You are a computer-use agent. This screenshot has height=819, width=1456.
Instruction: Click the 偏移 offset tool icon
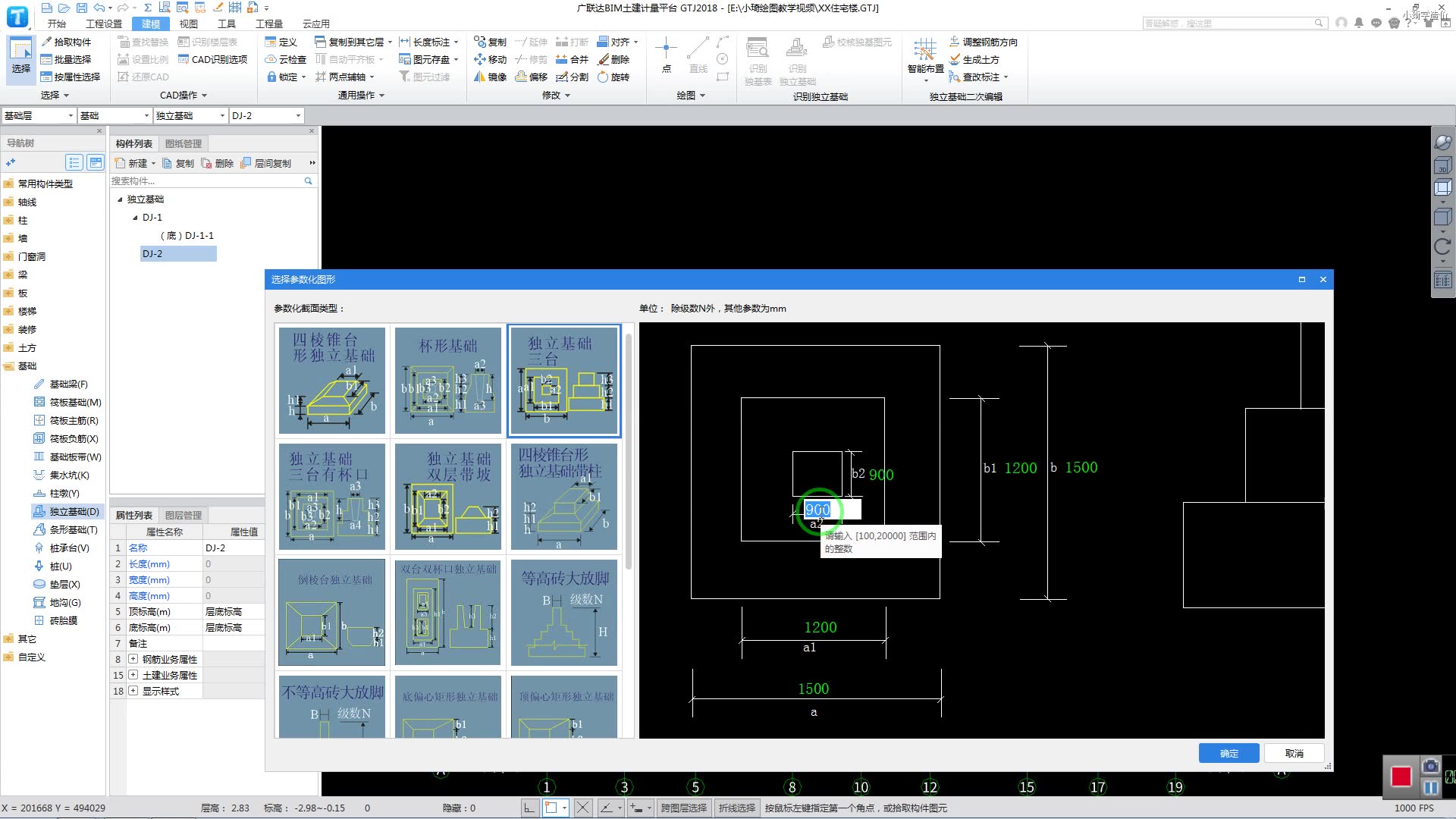[521, 77]
